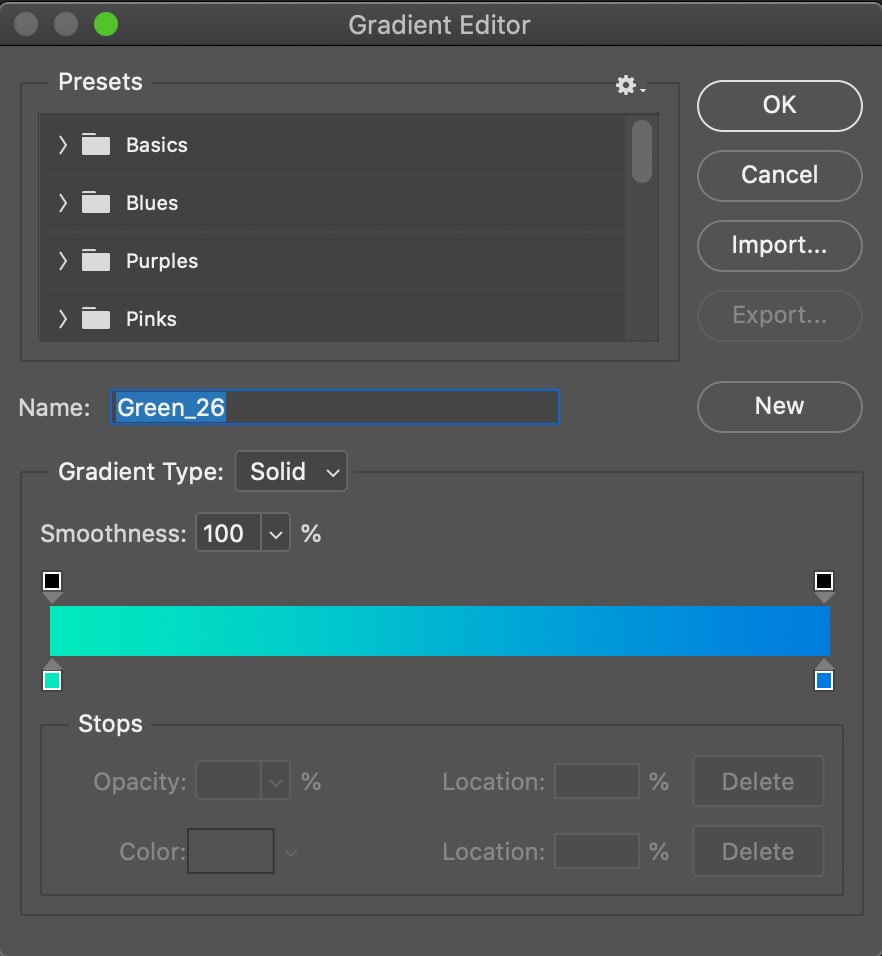The height and width of the screenshot is (956, 882).
Task: Expand the Purples preset group
Action: tap(63, 261)
